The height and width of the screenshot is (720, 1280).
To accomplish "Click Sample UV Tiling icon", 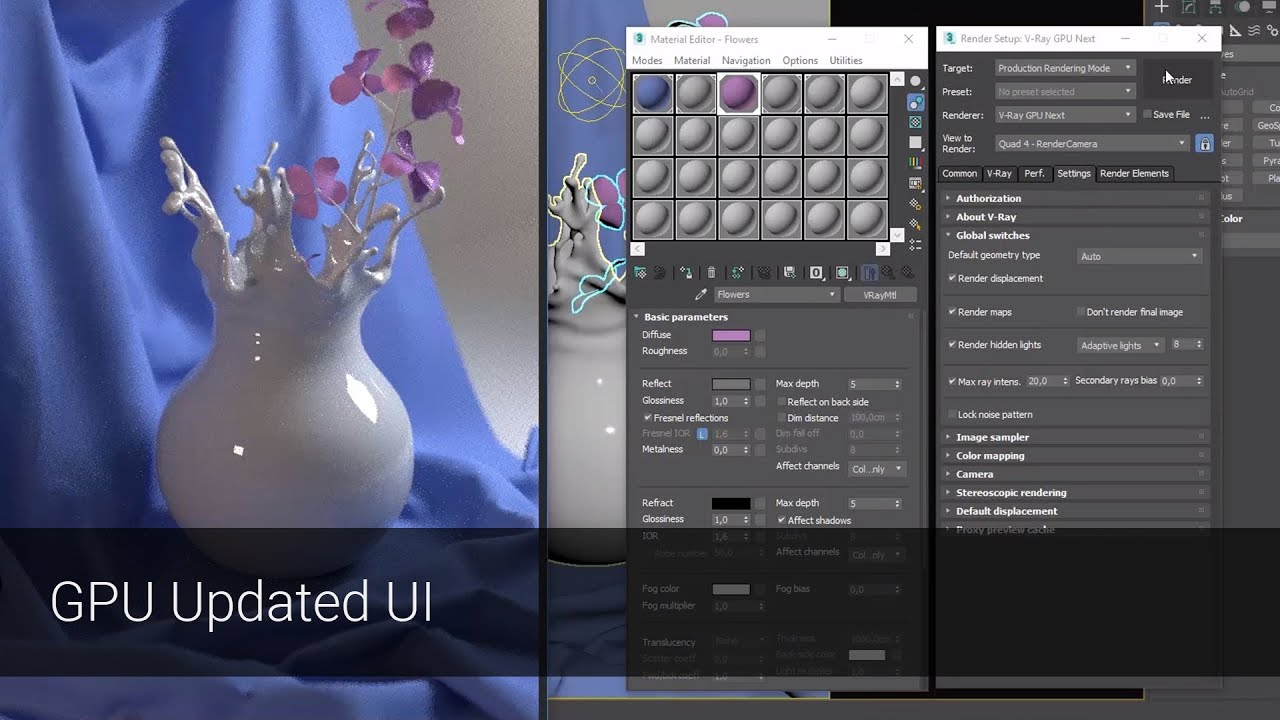I will click(x=915, y=142).
